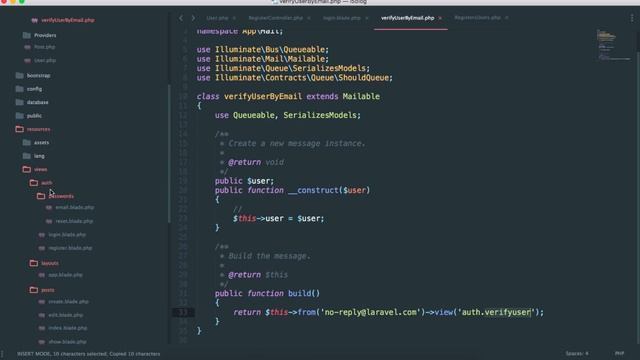Go forward with the right arrow
Viewport: 640px width, 360px height.
pyautogui.click(x=193, y=18)
